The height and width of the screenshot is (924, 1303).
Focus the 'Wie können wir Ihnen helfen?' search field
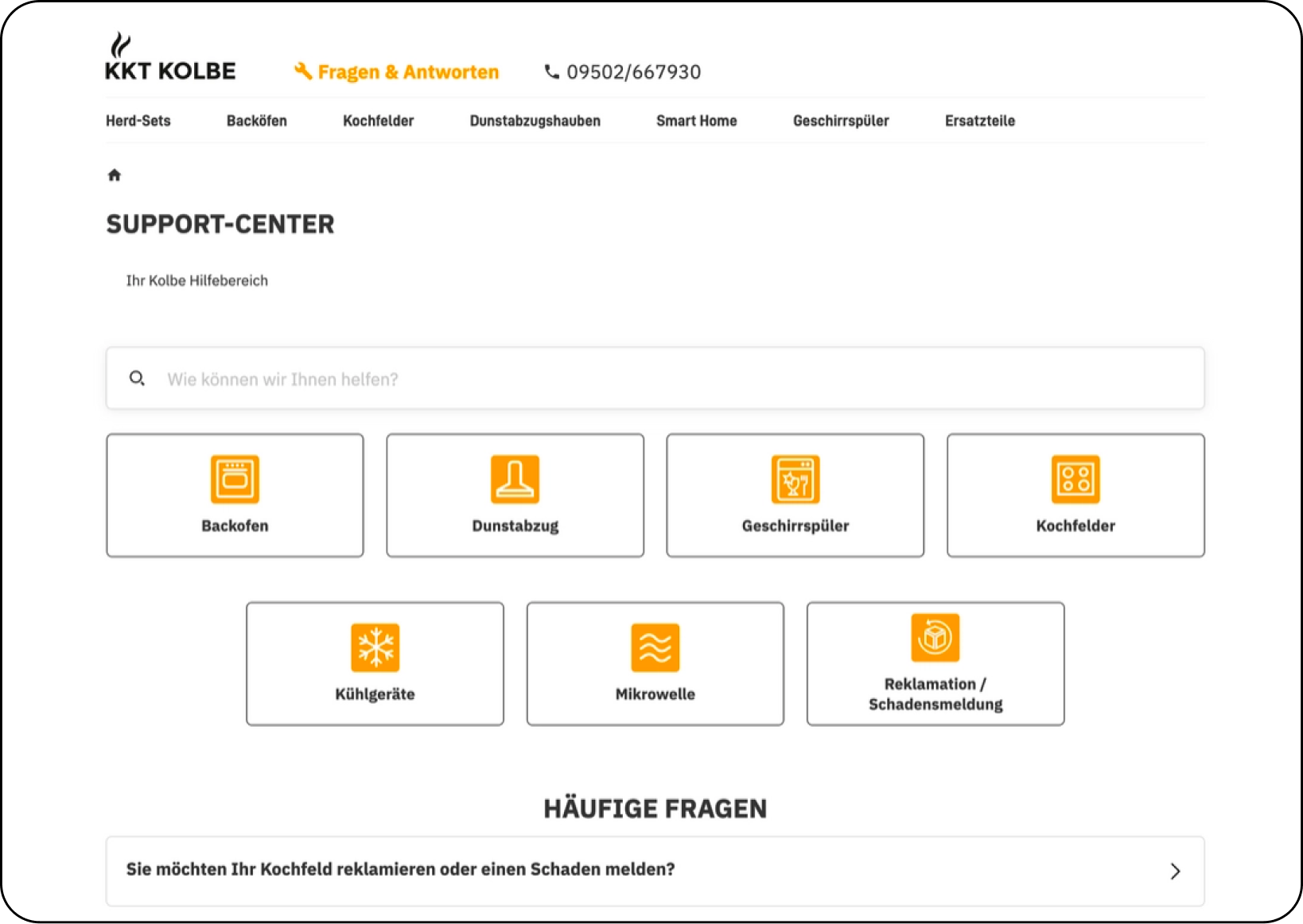655,379
